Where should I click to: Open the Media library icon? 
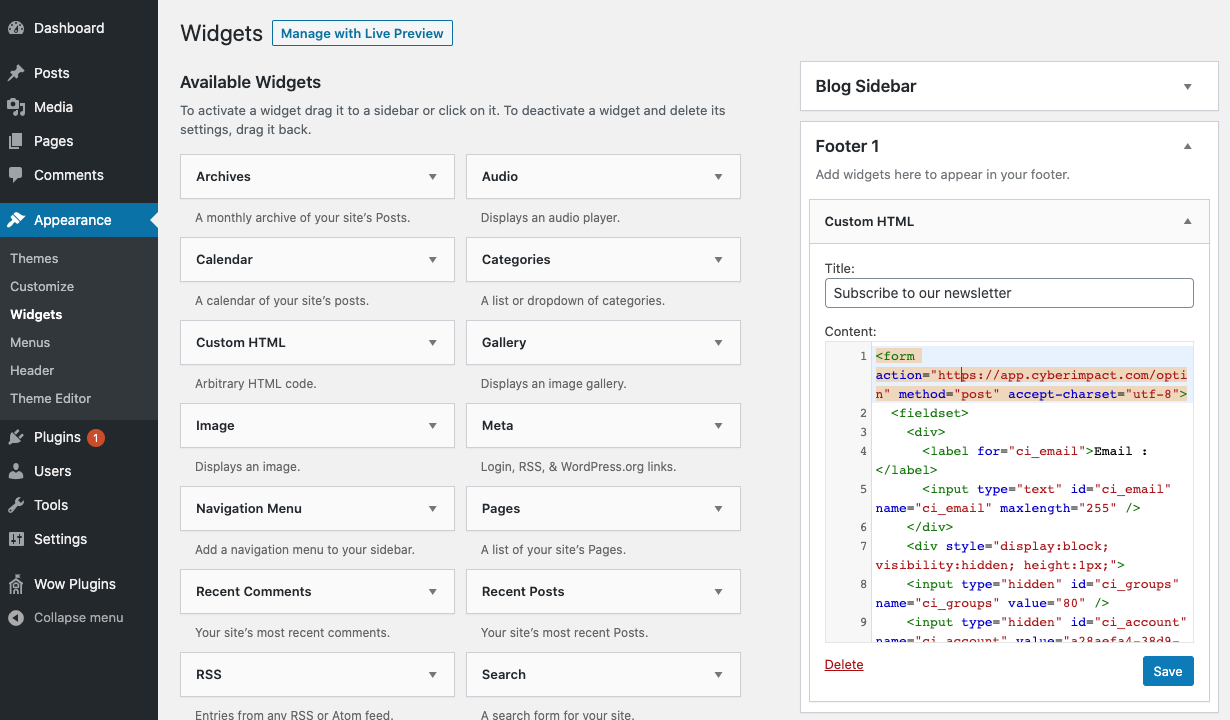click(18, 106)
